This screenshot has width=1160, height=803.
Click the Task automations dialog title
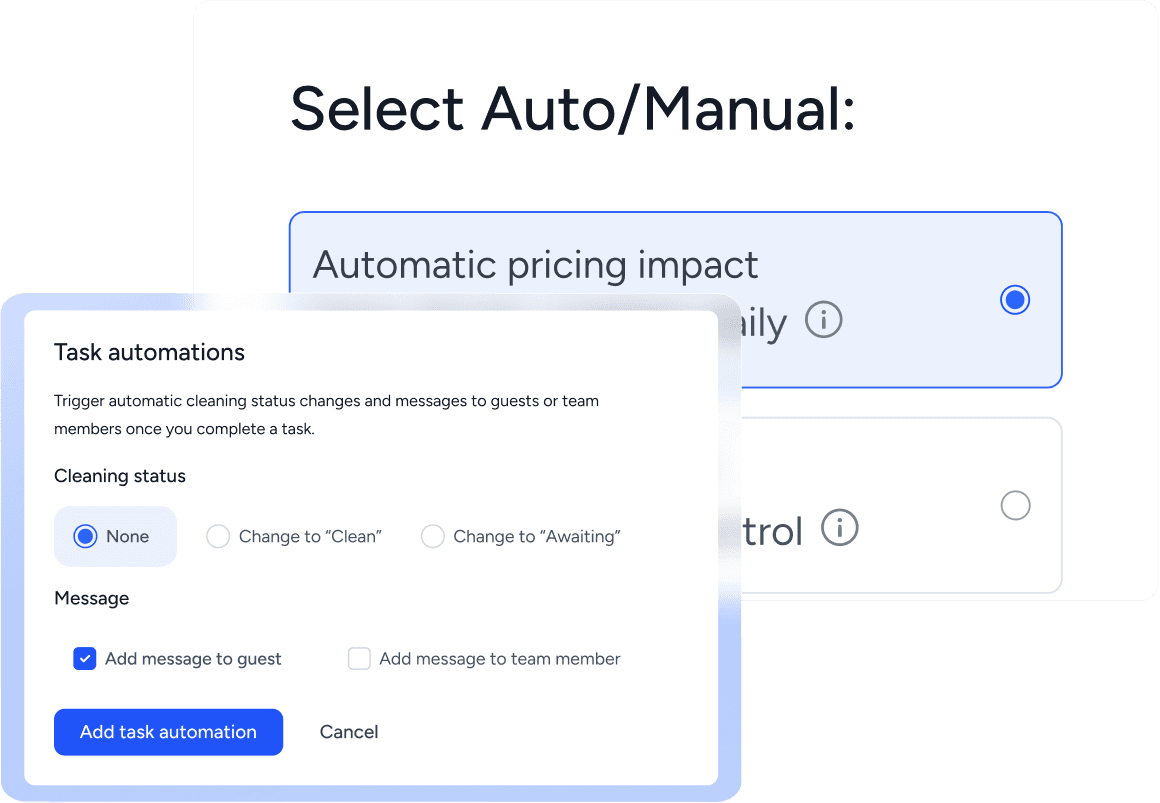(149, 352)
